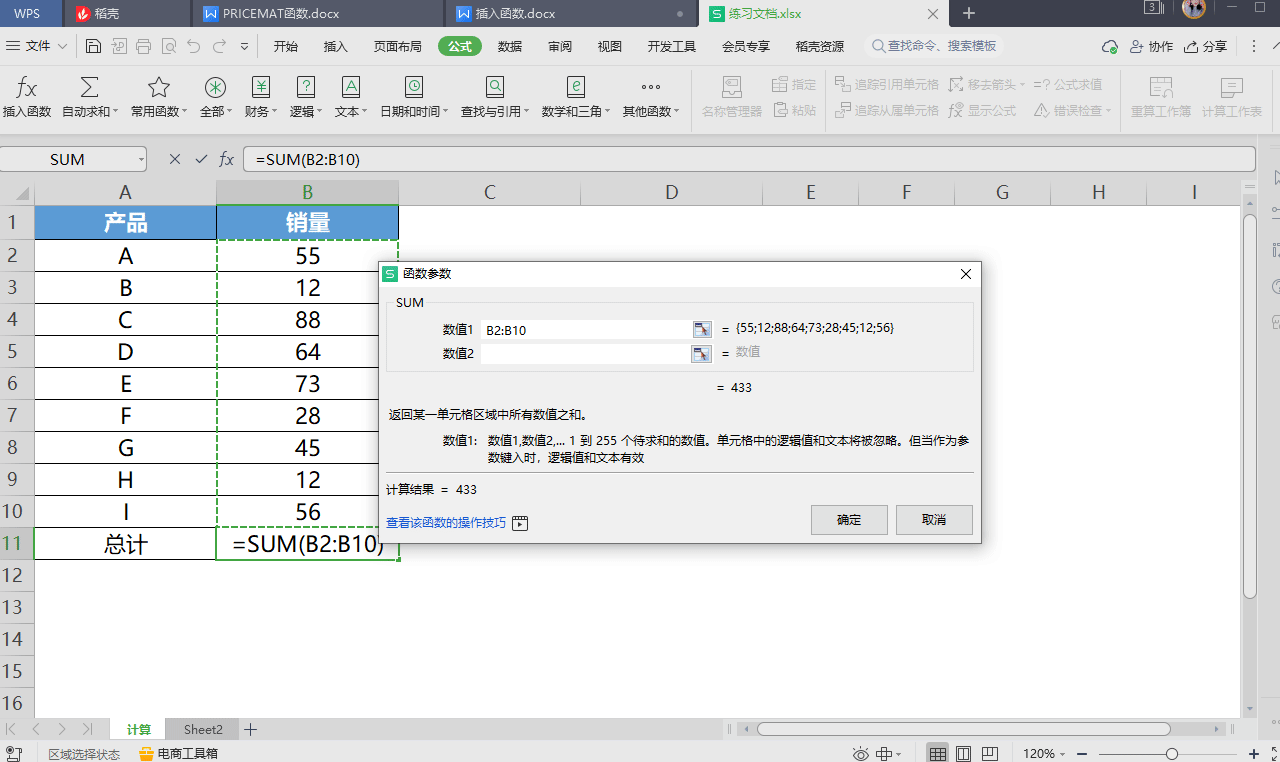Click the zoom in plus icon
The height and width of the screenshot is (762, 1280).
[x=1254, y=754]
